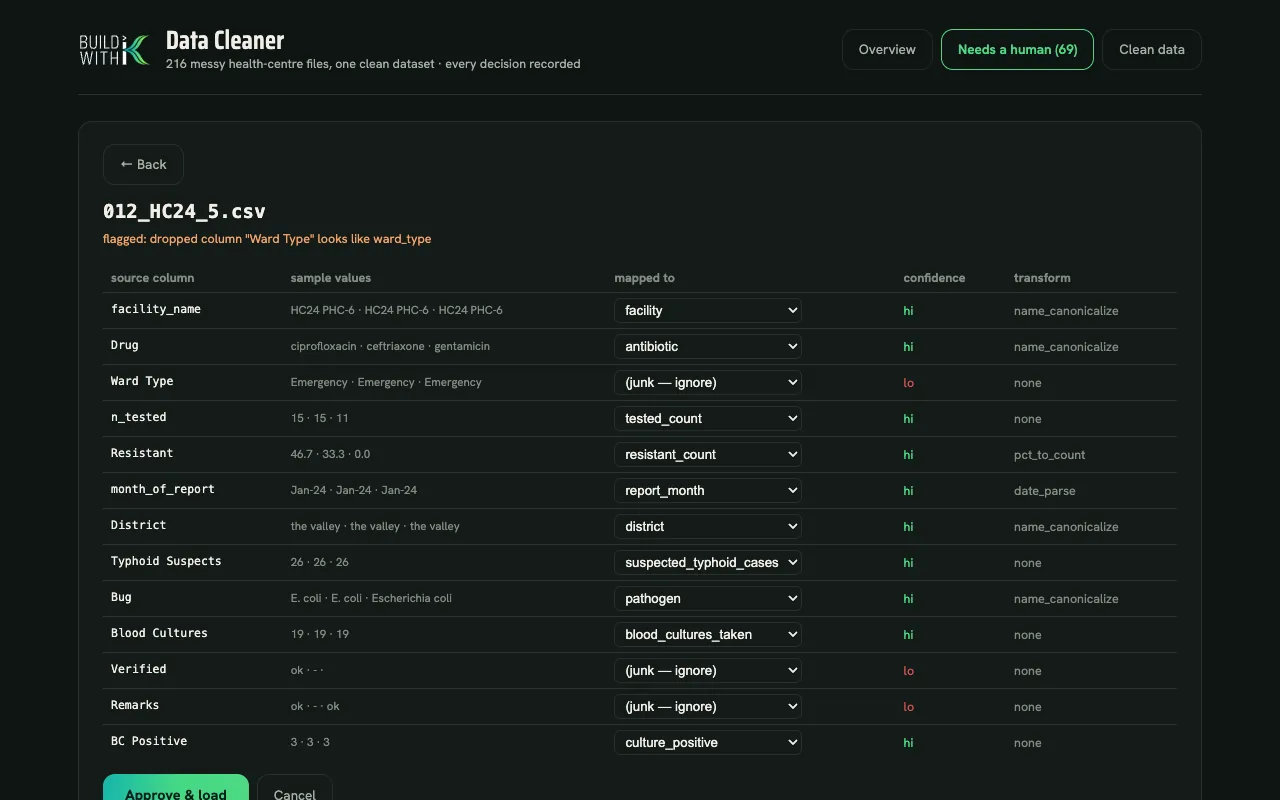Expand the district mapping dropdown

click(708, 526)
